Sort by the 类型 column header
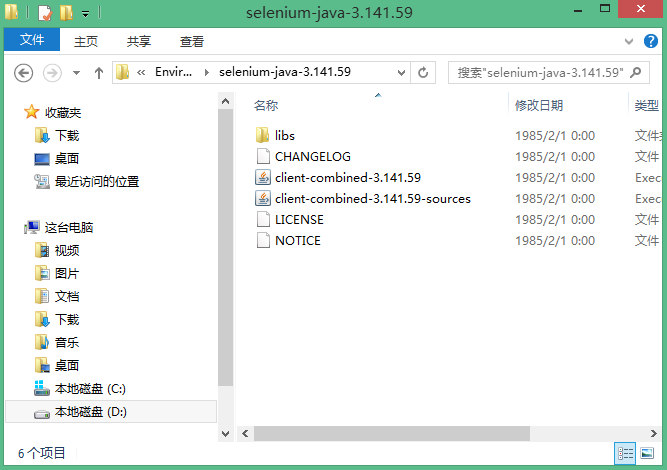The image size is (667, 470). tap(647, 105)
